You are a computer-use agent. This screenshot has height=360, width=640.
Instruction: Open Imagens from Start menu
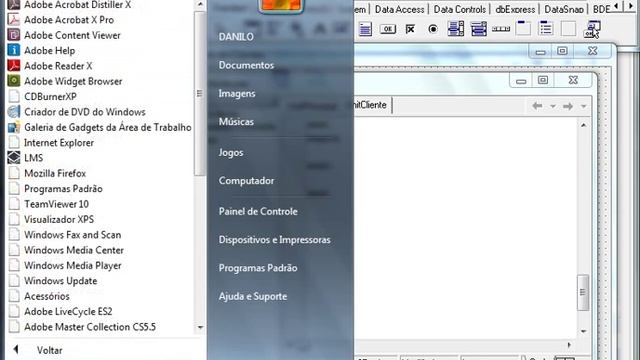click(x=237, y=93)
